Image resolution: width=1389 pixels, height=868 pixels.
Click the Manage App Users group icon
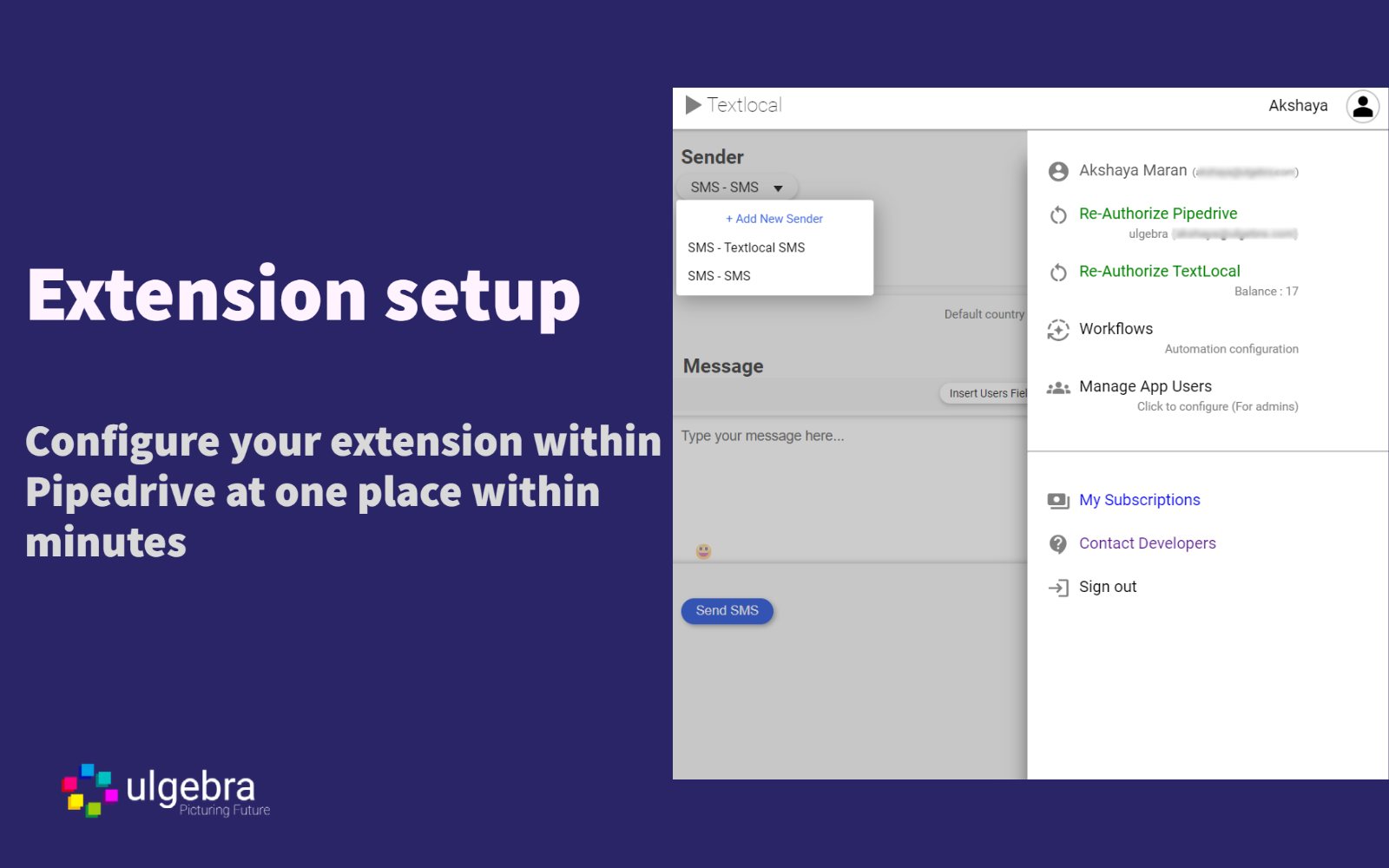point(1058,388)
